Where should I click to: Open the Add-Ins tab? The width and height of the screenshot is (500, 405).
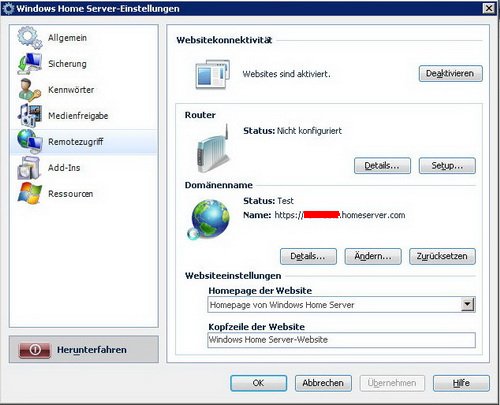coord(84,168)
